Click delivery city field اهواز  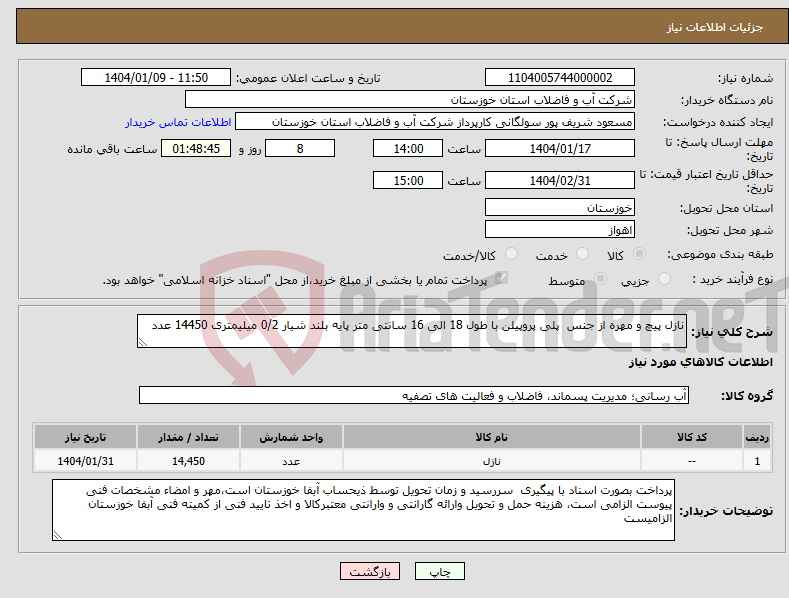(560, 230)
